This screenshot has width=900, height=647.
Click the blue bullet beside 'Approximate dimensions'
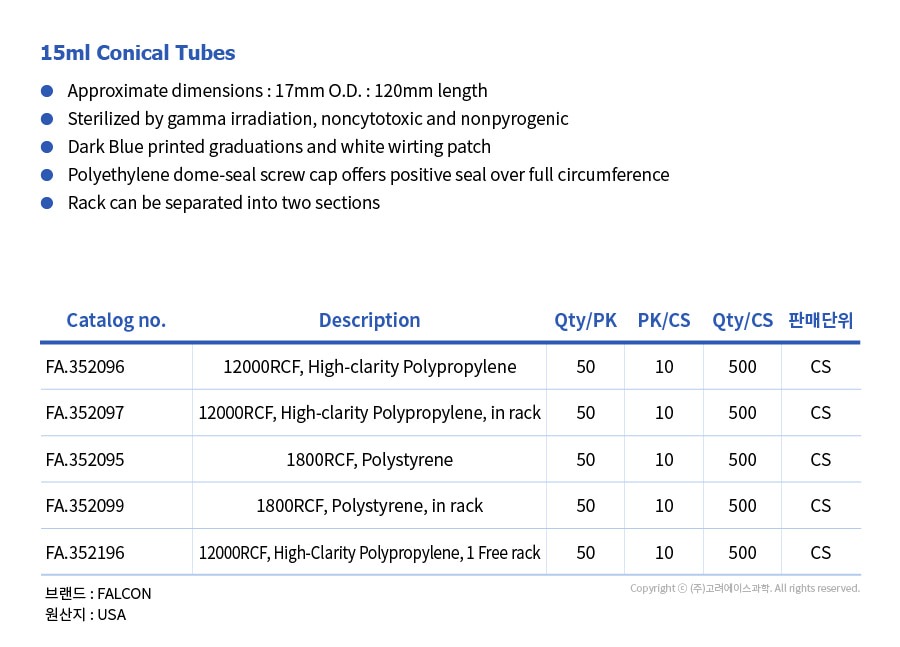point(46,91)
